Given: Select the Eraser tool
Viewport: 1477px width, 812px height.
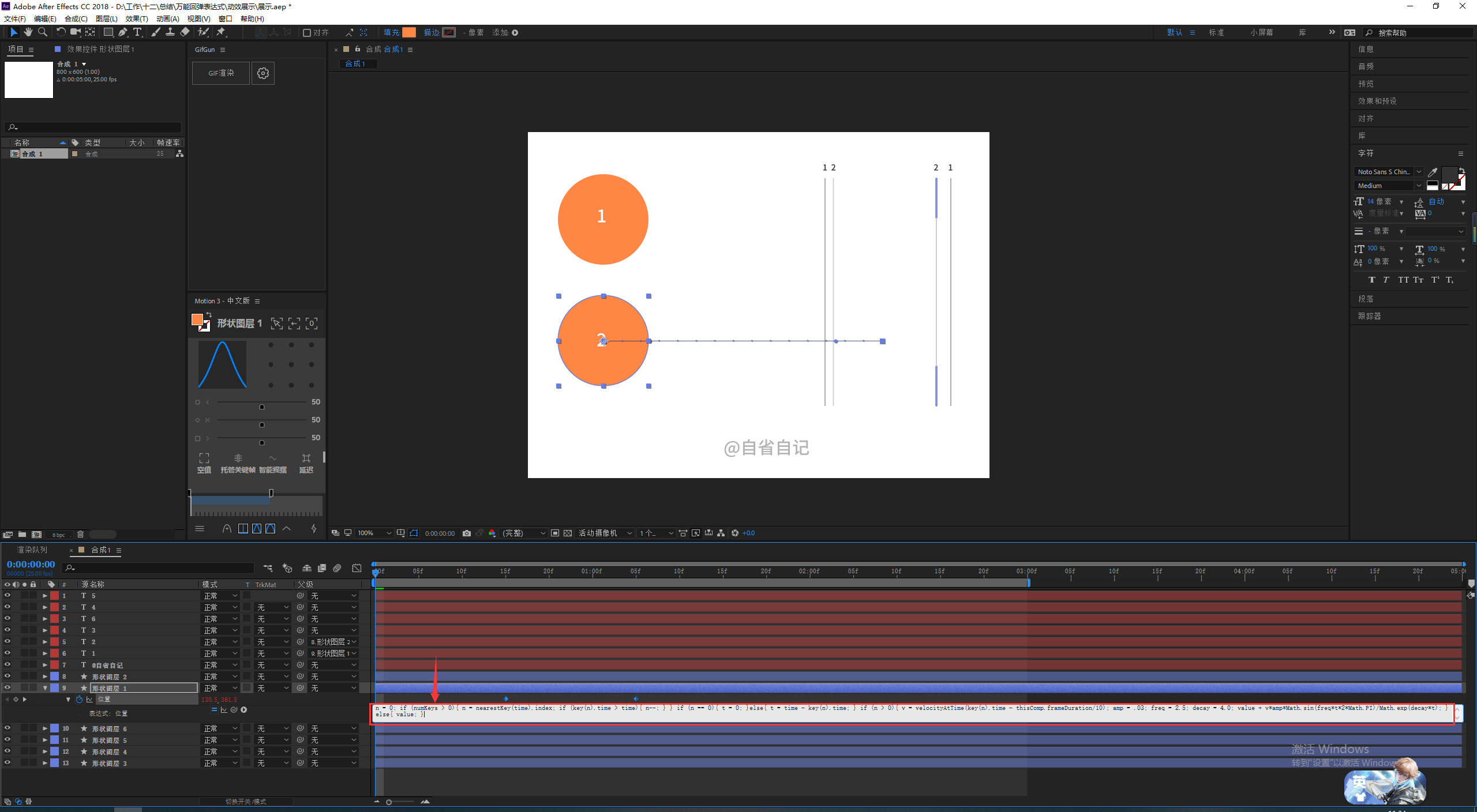Looking at the screenshot, I should [x=185, y=32].
